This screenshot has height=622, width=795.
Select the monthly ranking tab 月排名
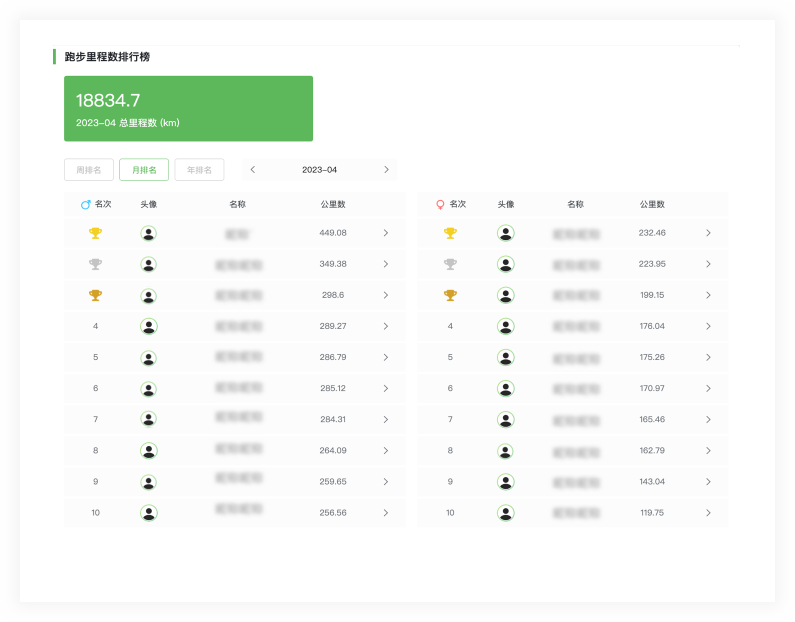(144, 170)
